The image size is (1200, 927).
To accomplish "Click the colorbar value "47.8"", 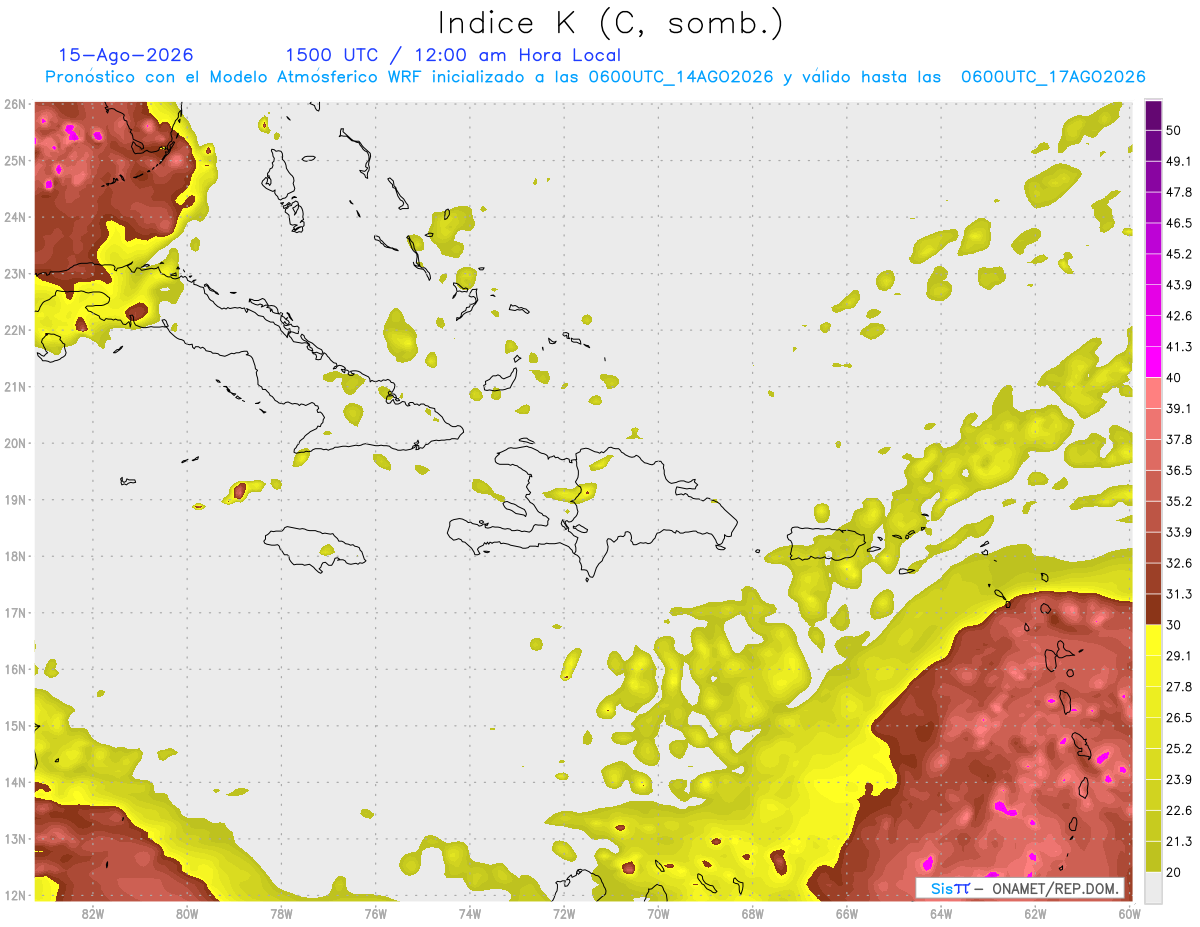I will [1179, 192].
